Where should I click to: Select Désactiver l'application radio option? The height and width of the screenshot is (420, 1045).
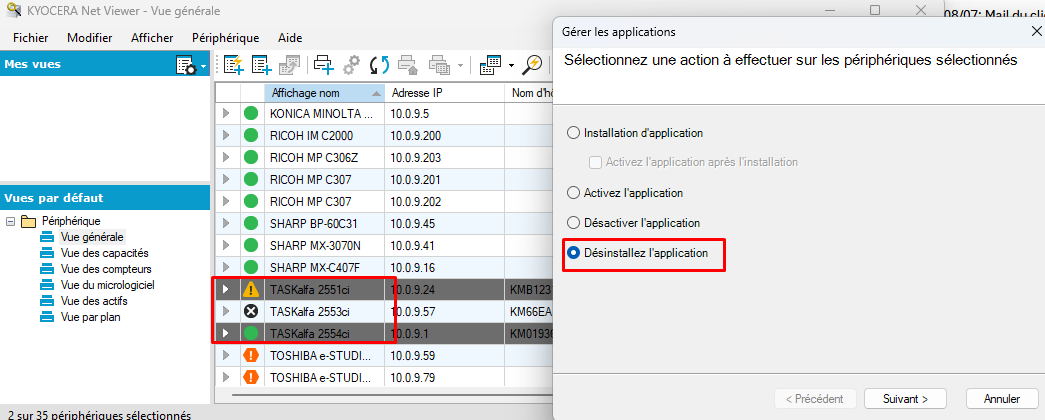(x=573, y=223)
